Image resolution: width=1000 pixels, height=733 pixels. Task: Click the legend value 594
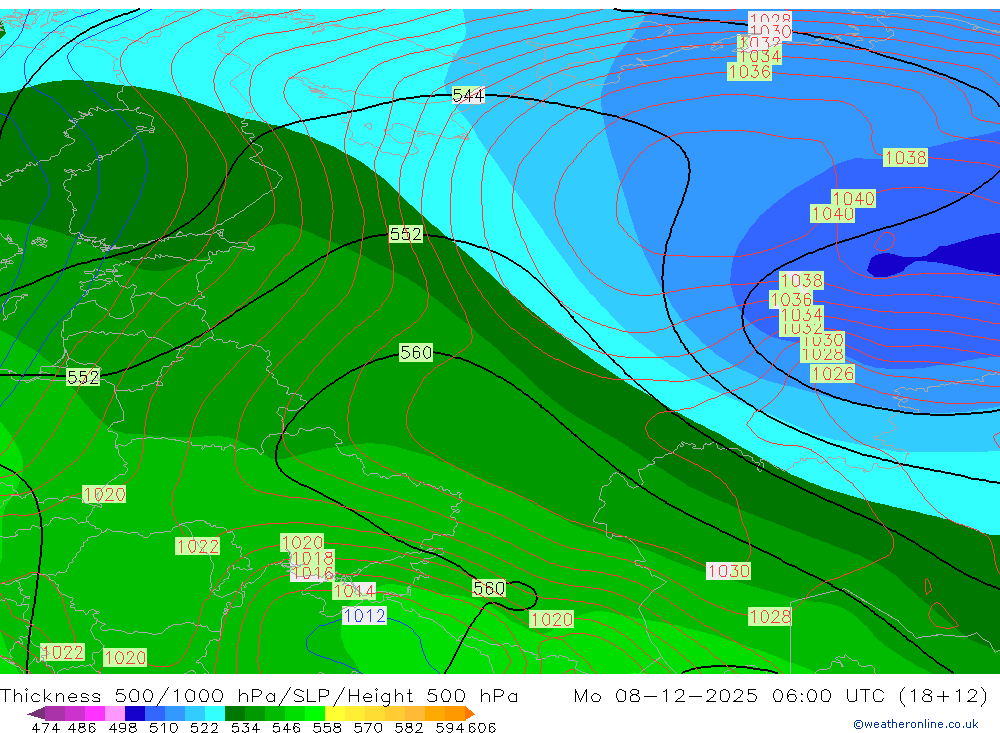[450, 727]
